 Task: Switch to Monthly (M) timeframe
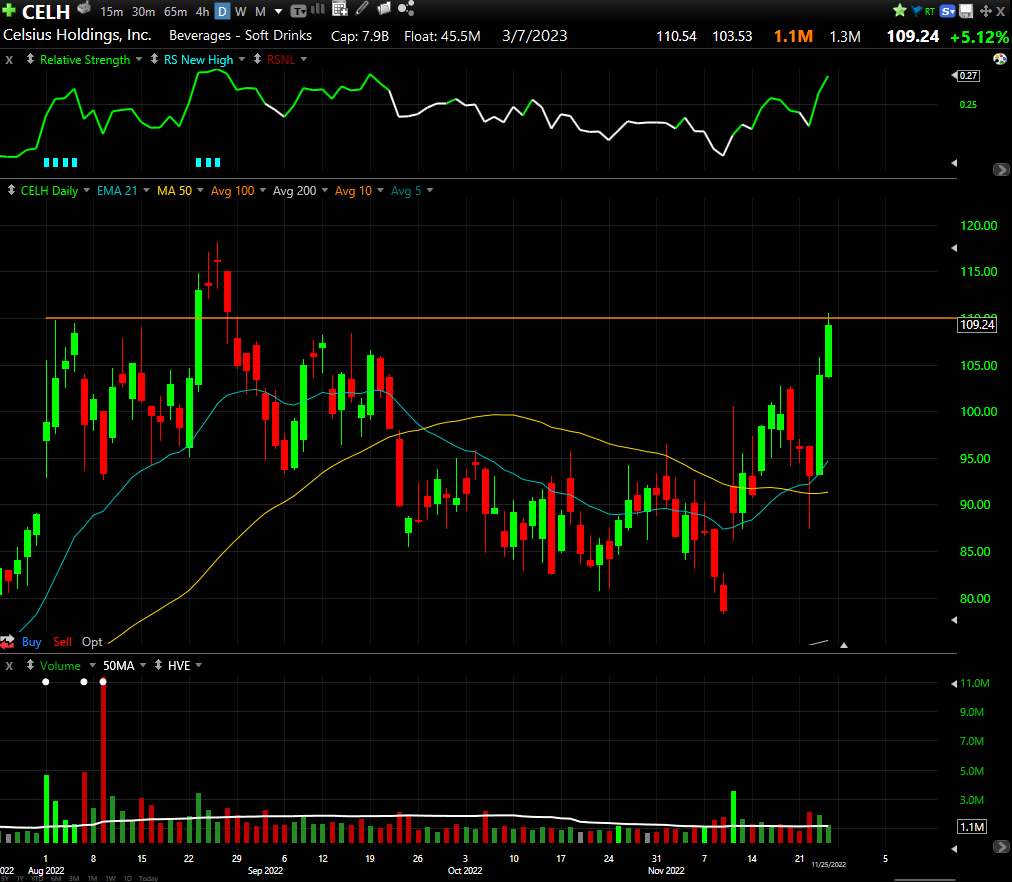(x=260, y=12)
